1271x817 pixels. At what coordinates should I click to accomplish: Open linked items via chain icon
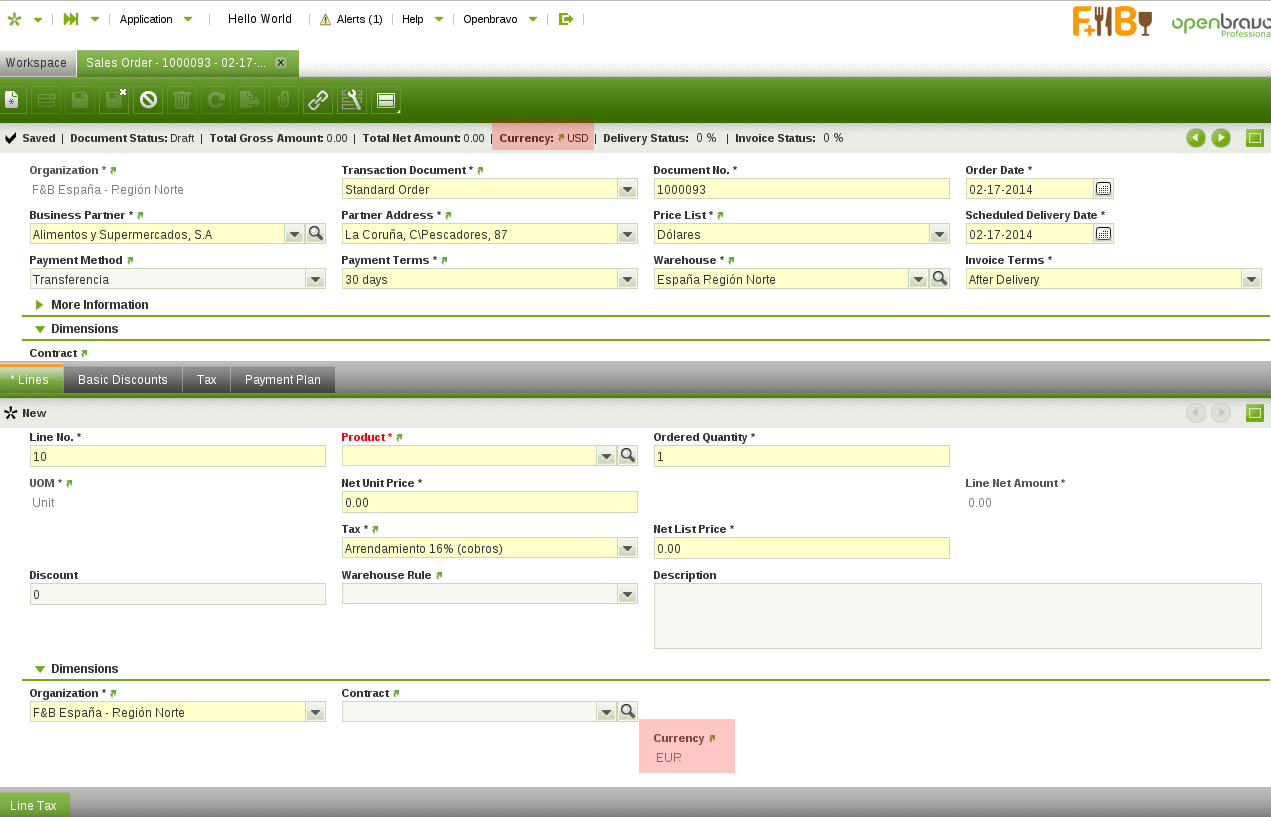(x=317, y=100)
